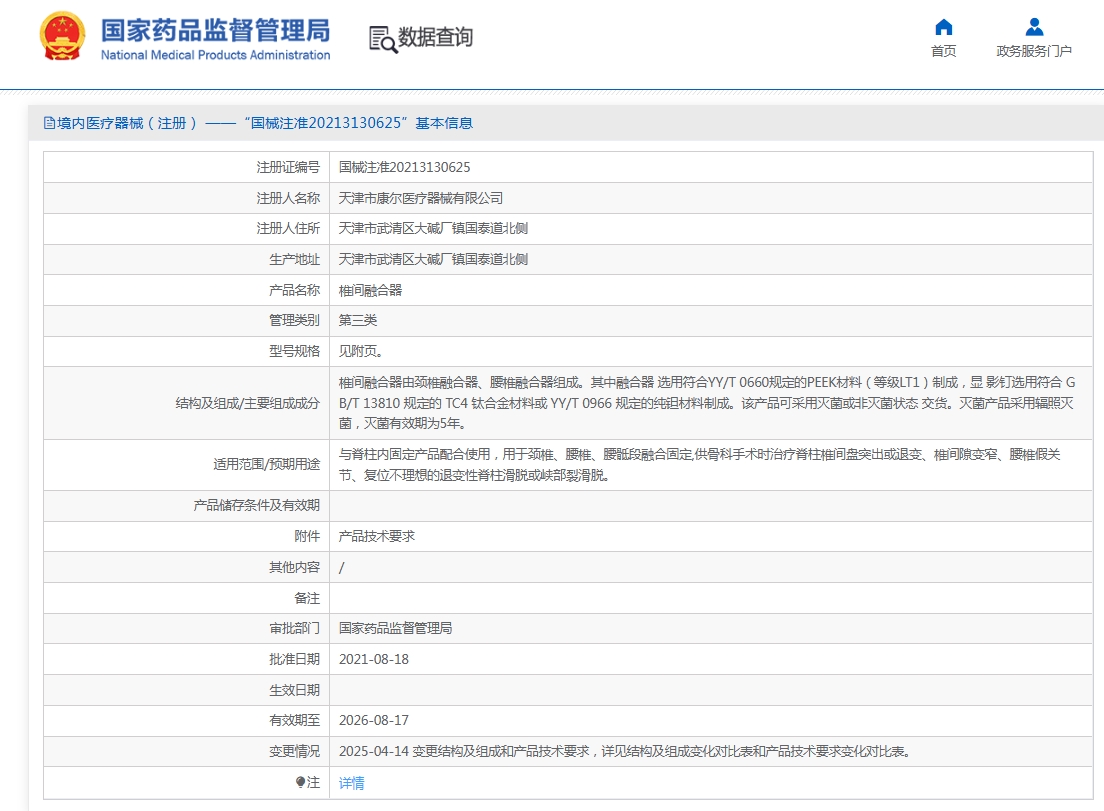Click the 其他内容 row label

294,567
